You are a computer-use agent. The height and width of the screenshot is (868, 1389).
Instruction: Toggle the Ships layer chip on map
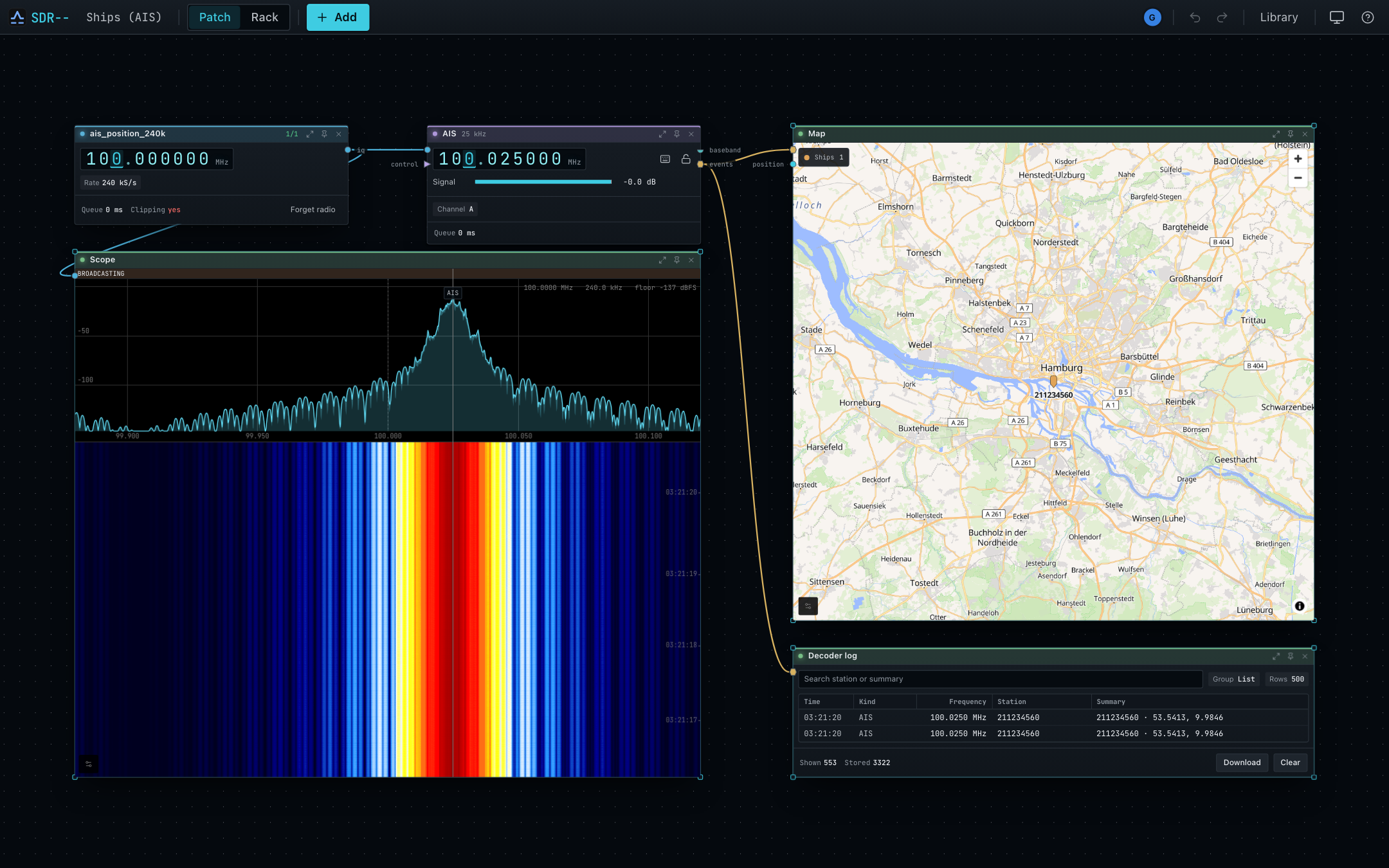[824, 158]
